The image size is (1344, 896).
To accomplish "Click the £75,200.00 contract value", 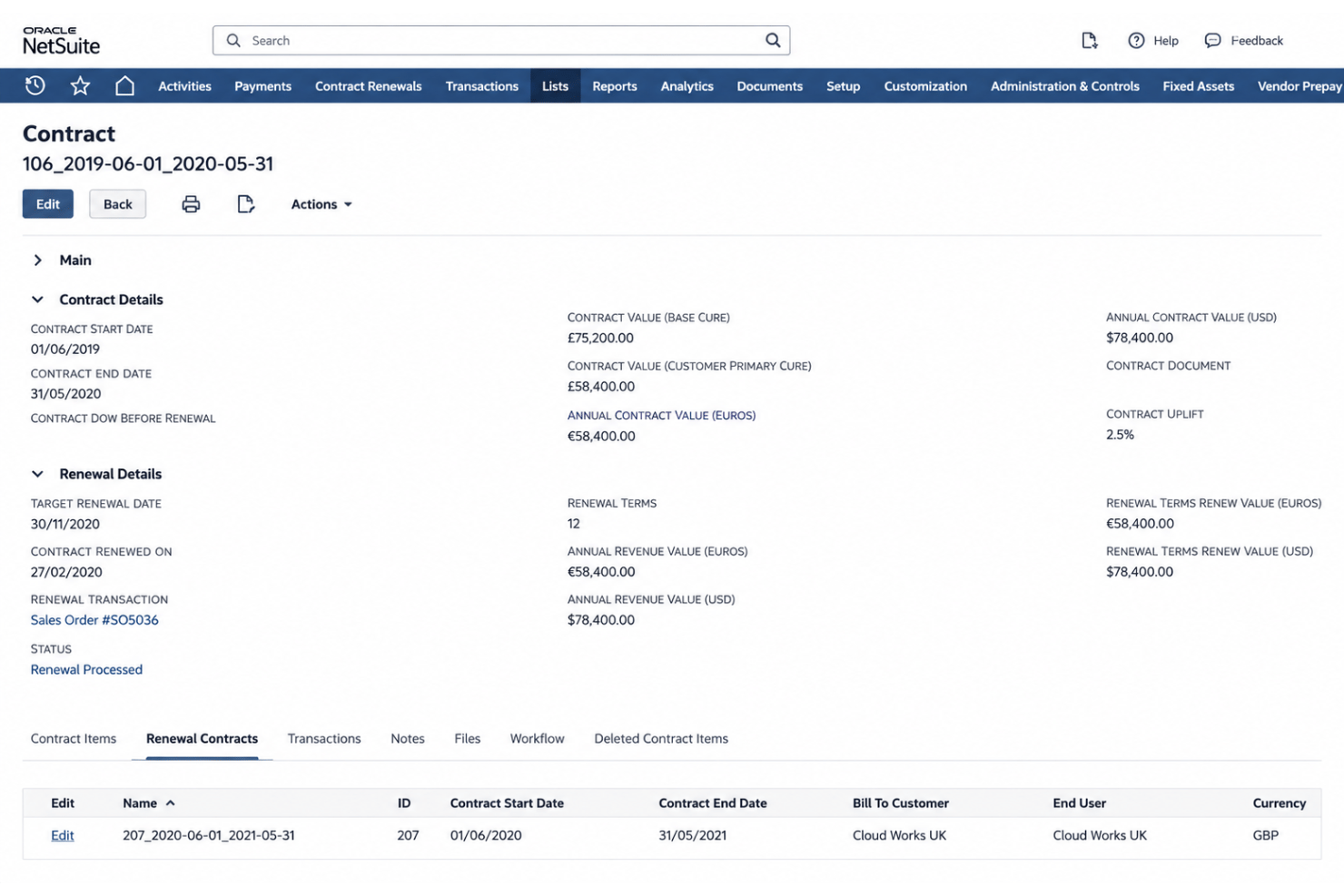I will click(x=600, y=338).
